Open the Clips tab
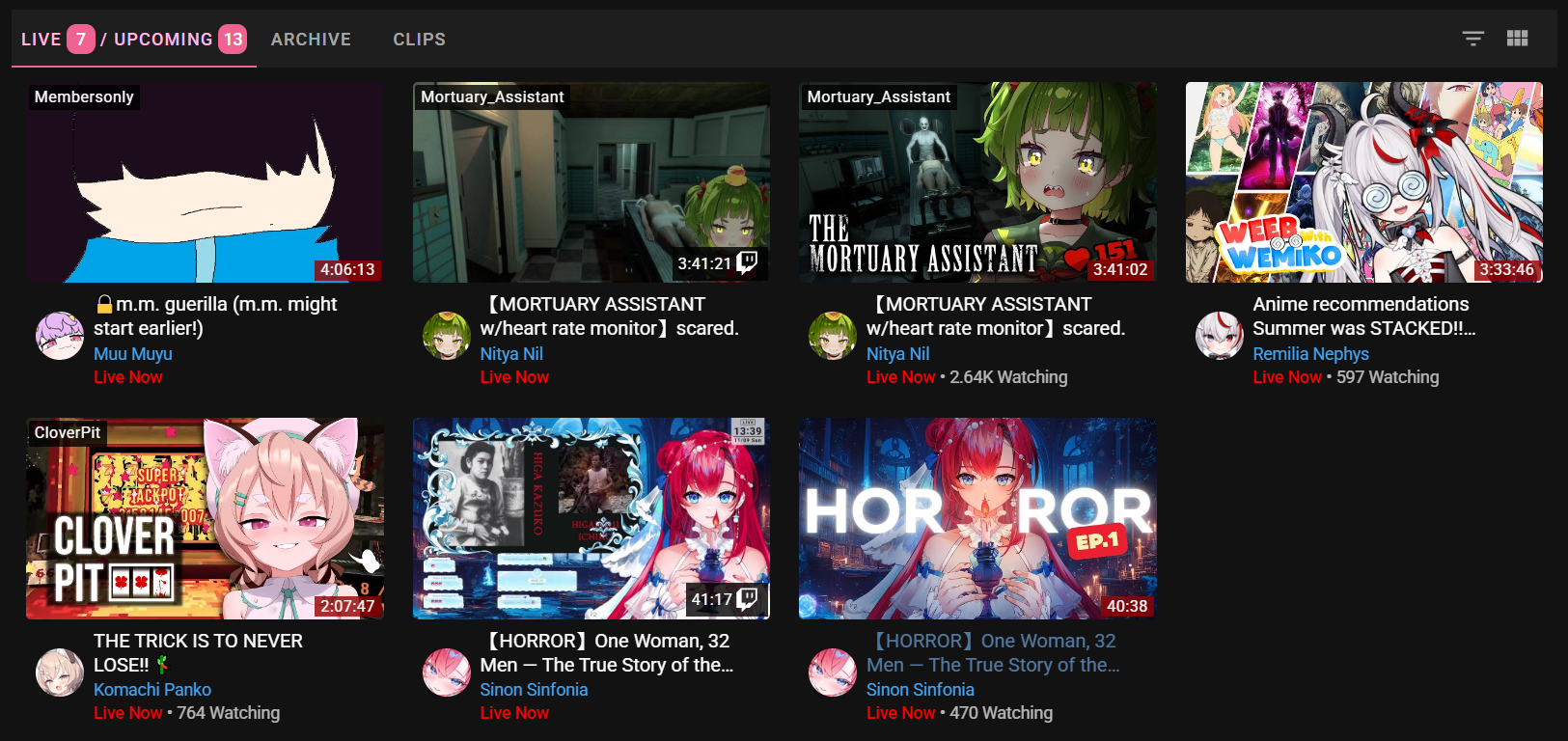This screenshot has height=741, width=1568. click(419, 40)
